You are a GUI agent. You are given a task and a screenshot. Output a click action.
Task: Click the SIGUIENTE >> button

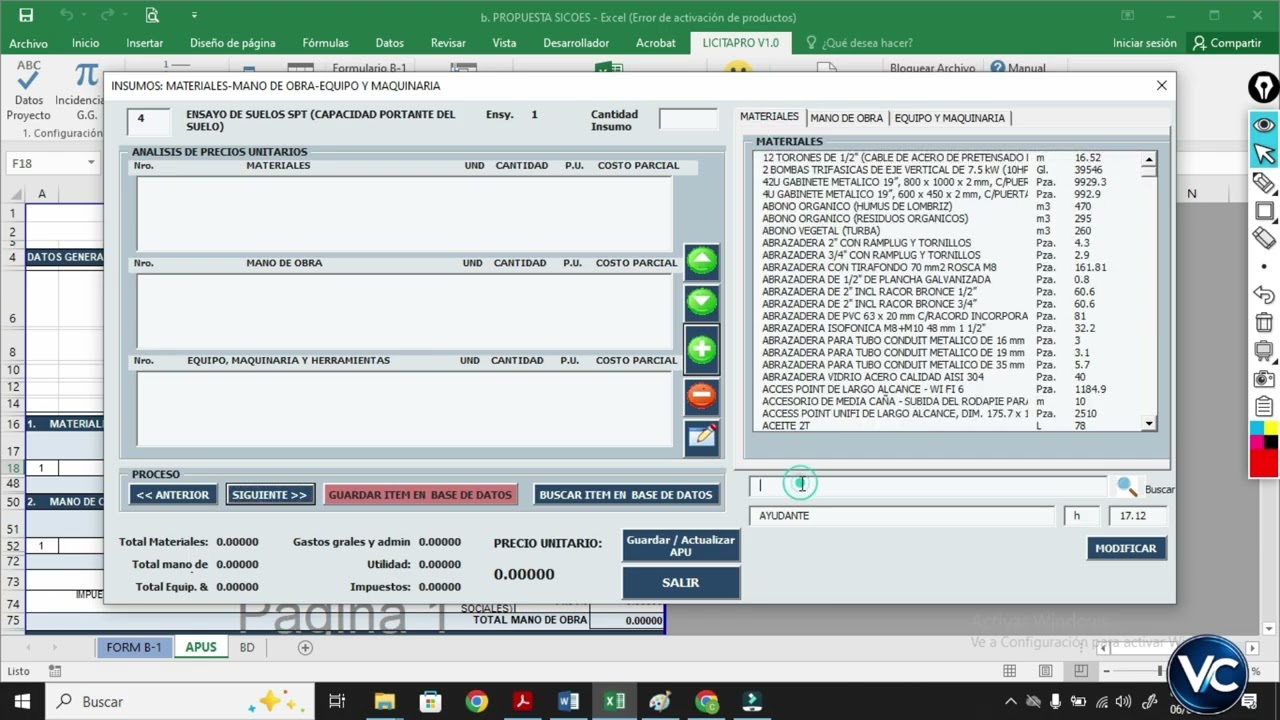pyautogui.click(x=270, y=494)
